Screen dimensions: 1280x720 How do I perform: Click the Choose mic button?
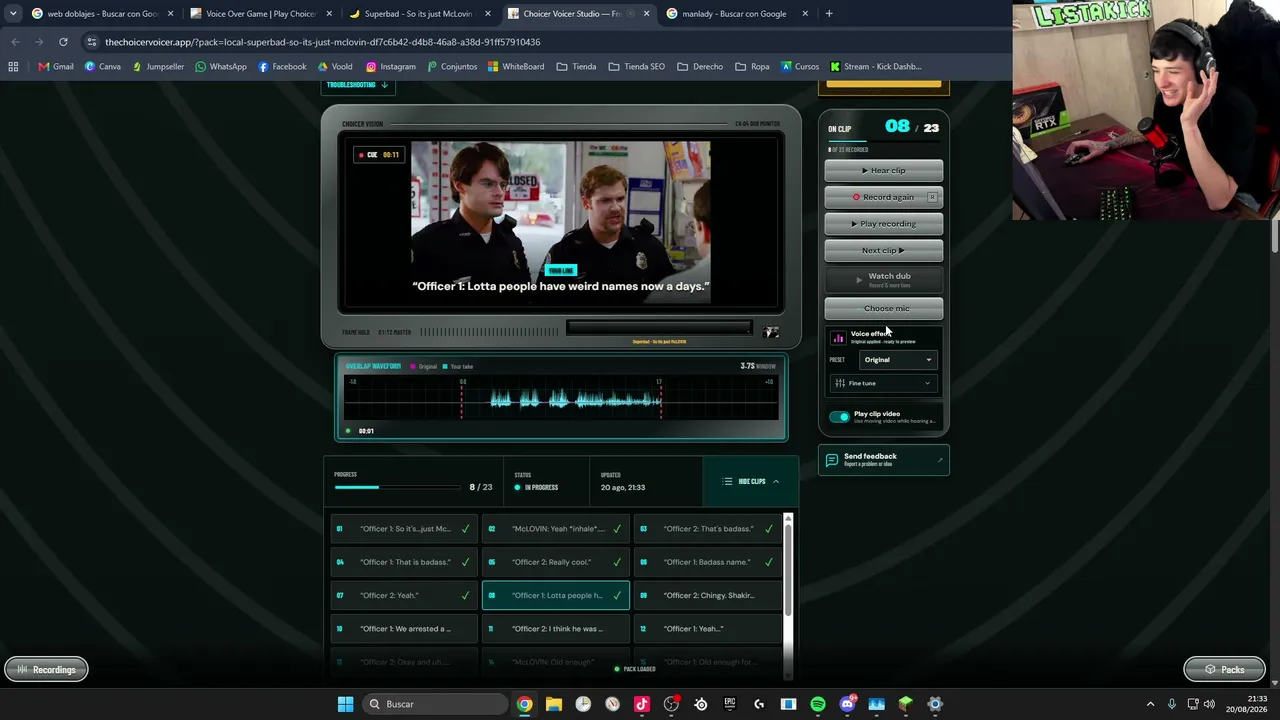[x=884, y=309]
